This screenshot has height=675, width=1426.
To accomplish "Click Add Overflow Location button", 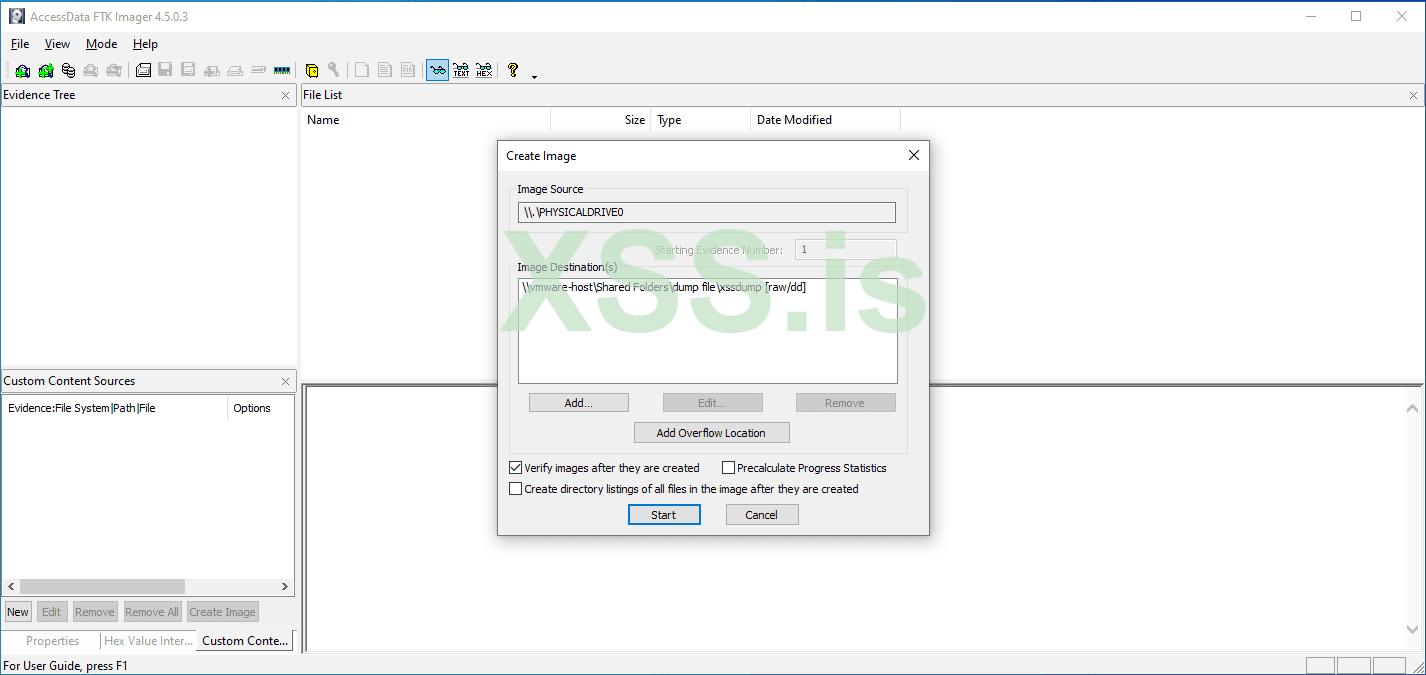I will point(711,432).
